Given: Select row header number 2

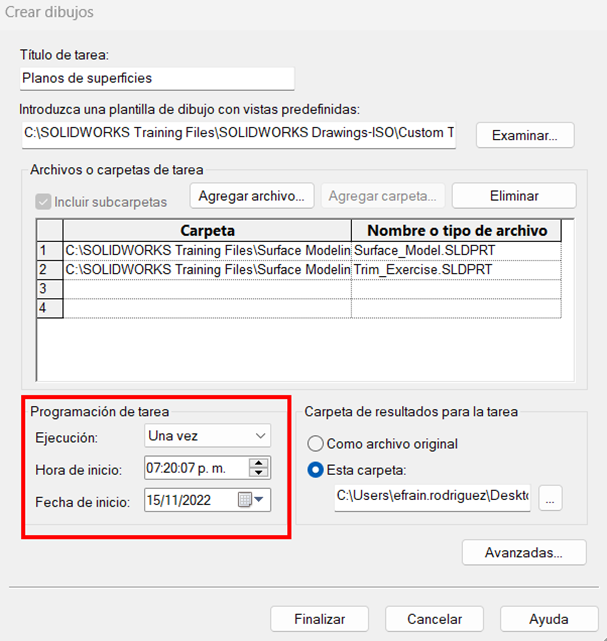Looking at the screenshot, I should point(49,270).
